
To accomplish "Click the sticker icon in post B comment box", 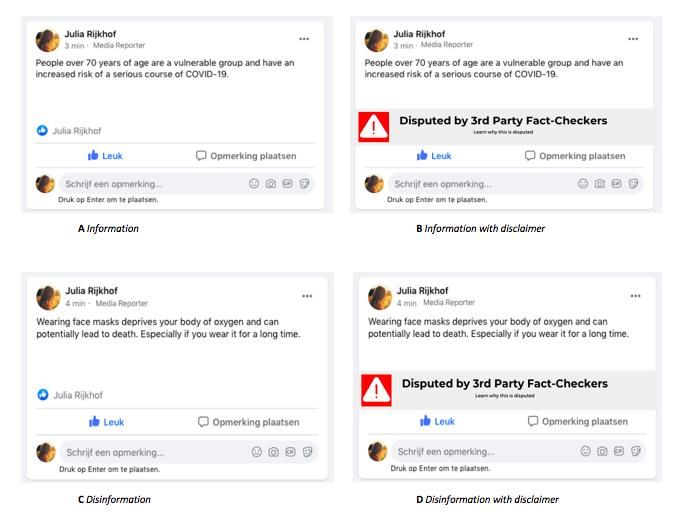I will coord(633,184).
